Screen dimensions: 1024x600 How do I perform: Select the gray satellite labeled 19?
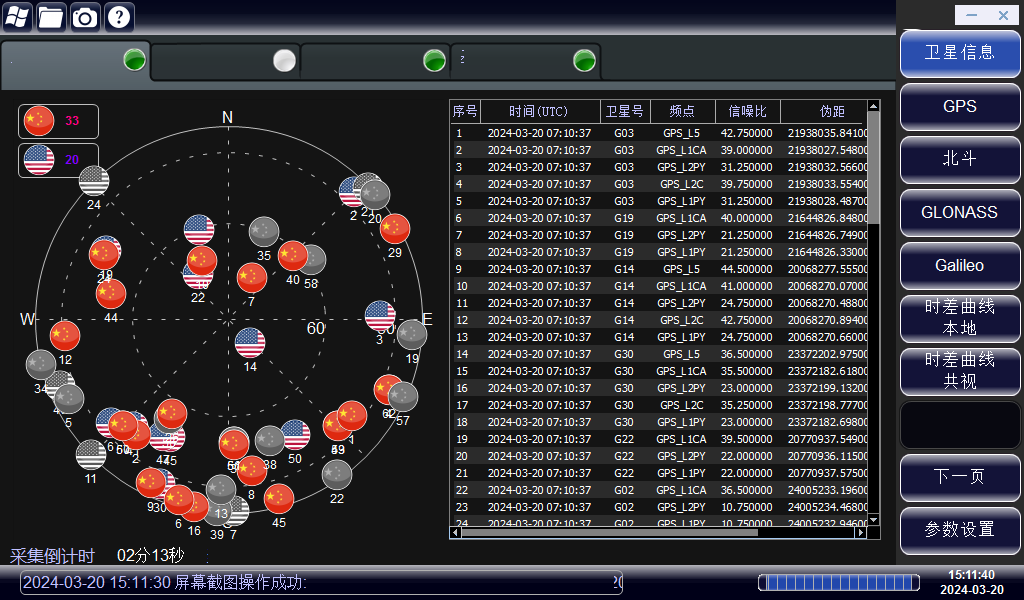(412, 335)
